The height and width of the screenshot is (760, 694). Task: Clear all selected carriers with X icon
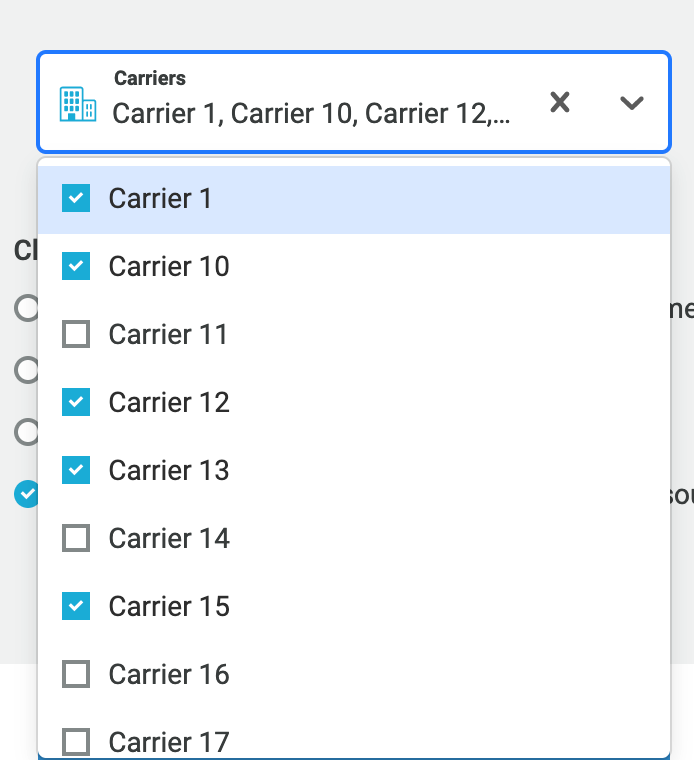click(x=560, y=102)
